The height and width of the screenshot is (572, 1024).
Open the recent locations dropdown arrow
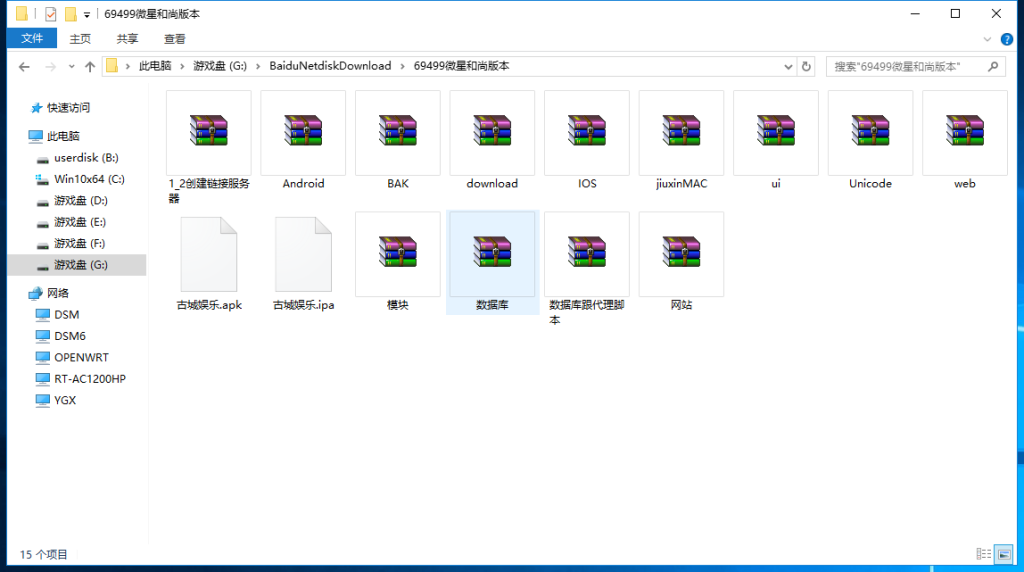70,67
